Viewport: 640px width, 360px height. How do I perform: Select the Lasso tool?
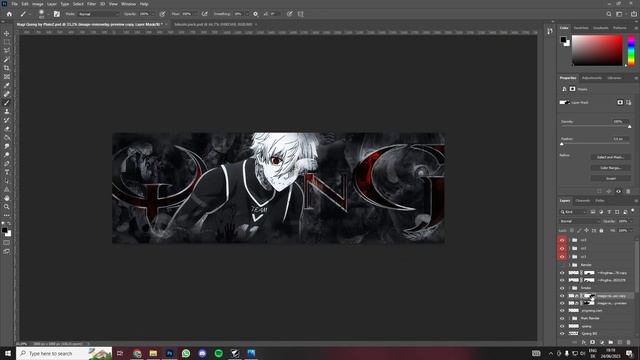coord(7,51)
